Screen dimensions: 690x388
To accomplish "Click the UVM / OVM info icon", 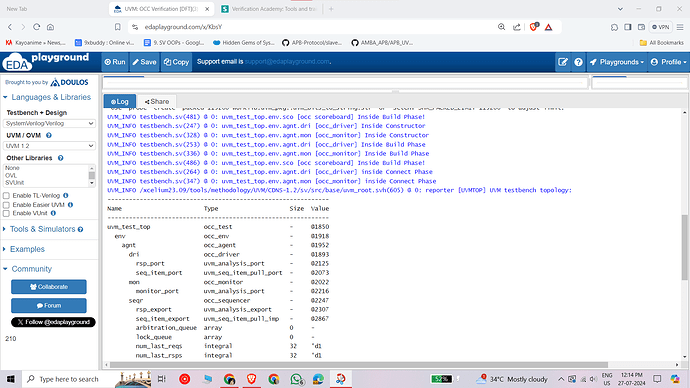I will (x=49, y=135).
